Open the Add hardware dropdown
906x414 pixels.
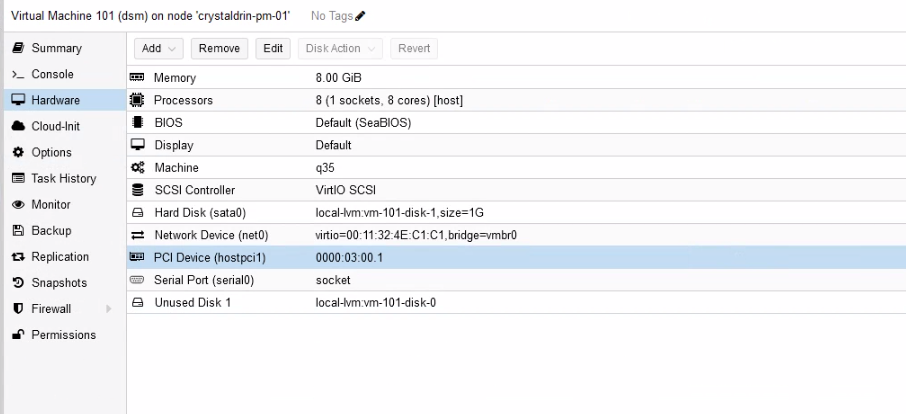(157, 48)
